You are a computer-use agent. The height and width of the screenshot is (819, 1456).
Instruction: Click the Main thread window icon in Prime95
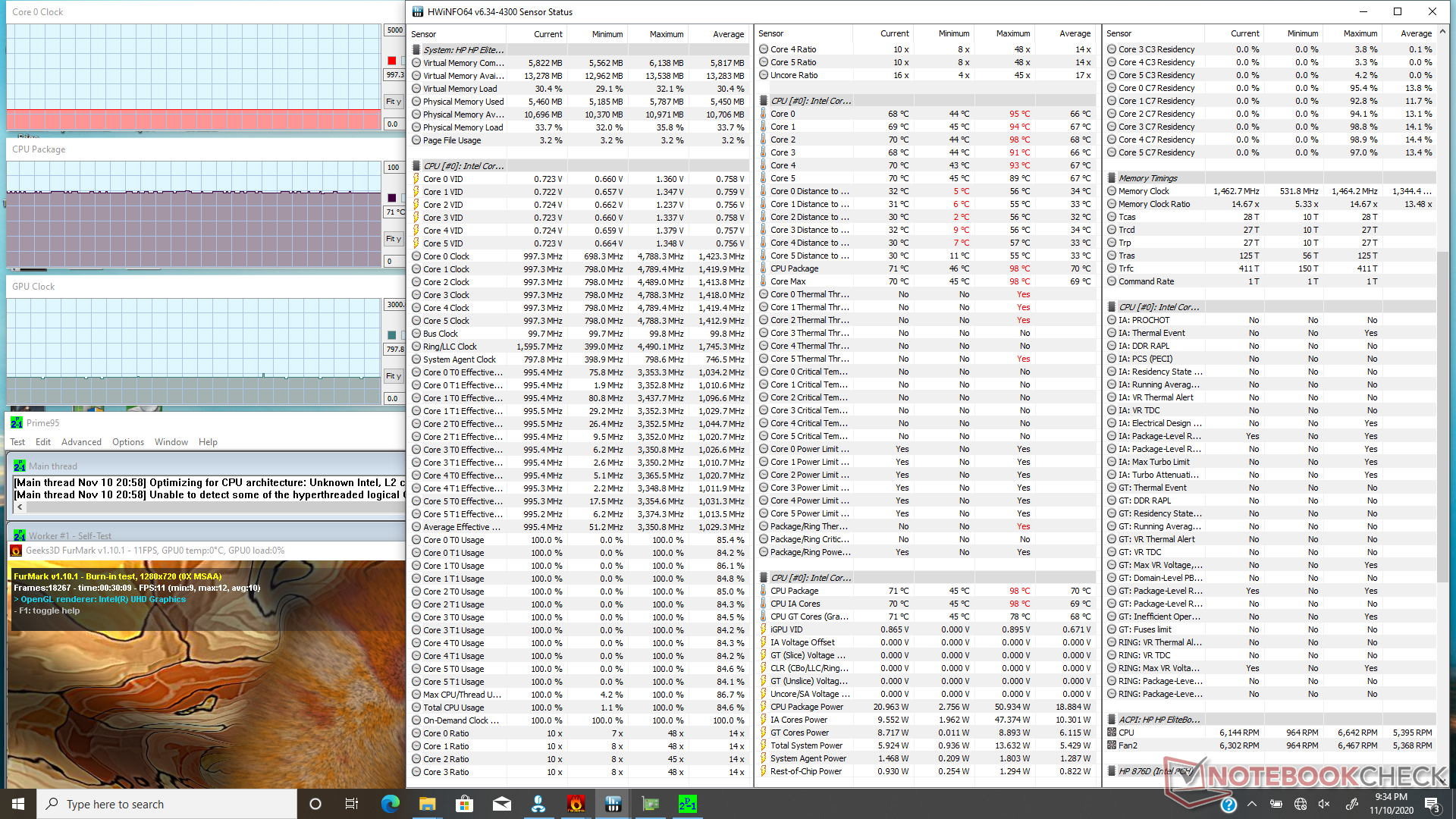point(20,466)
